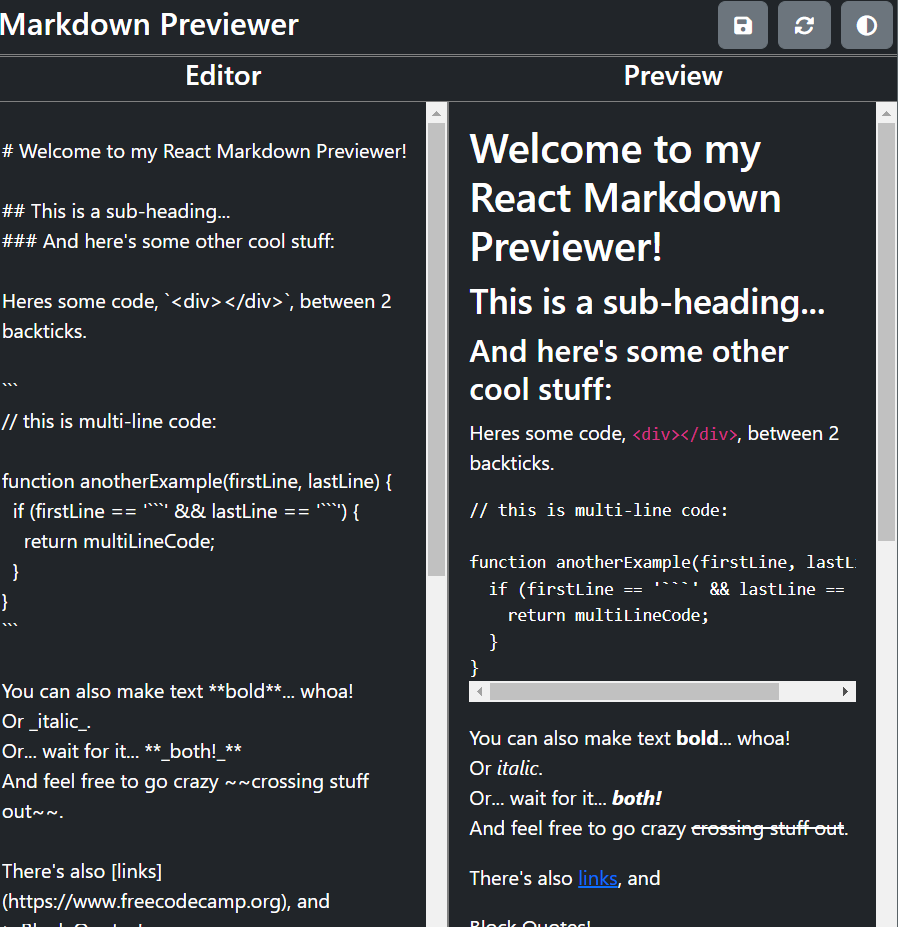Click code block horizontal scrollbar left arrow
898x927 pixels.
click(x=479, y=692)
